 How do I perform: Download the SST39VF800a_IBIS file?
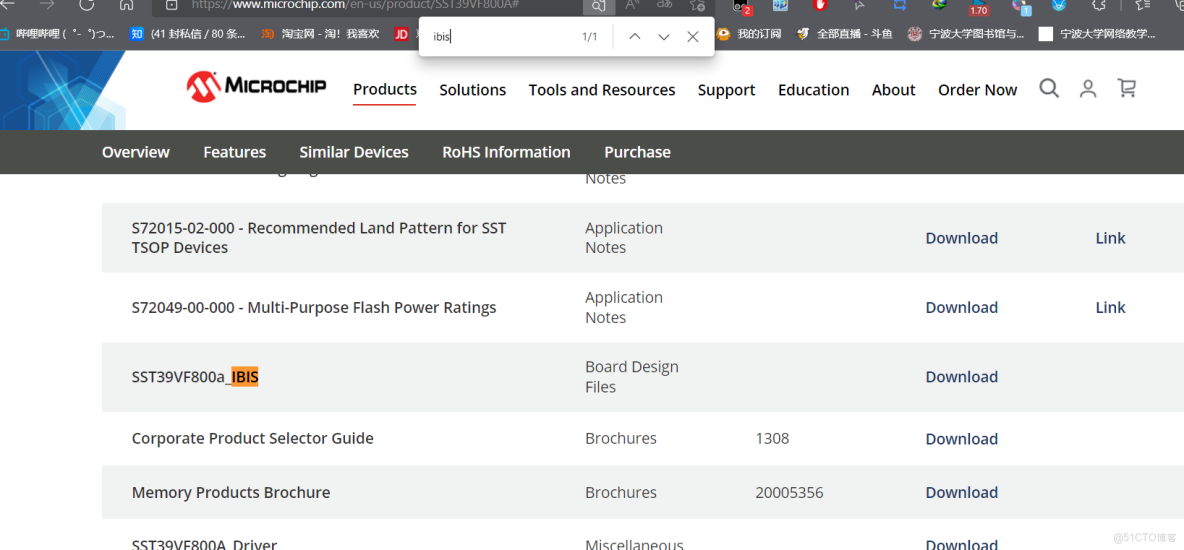click(961, 377)
